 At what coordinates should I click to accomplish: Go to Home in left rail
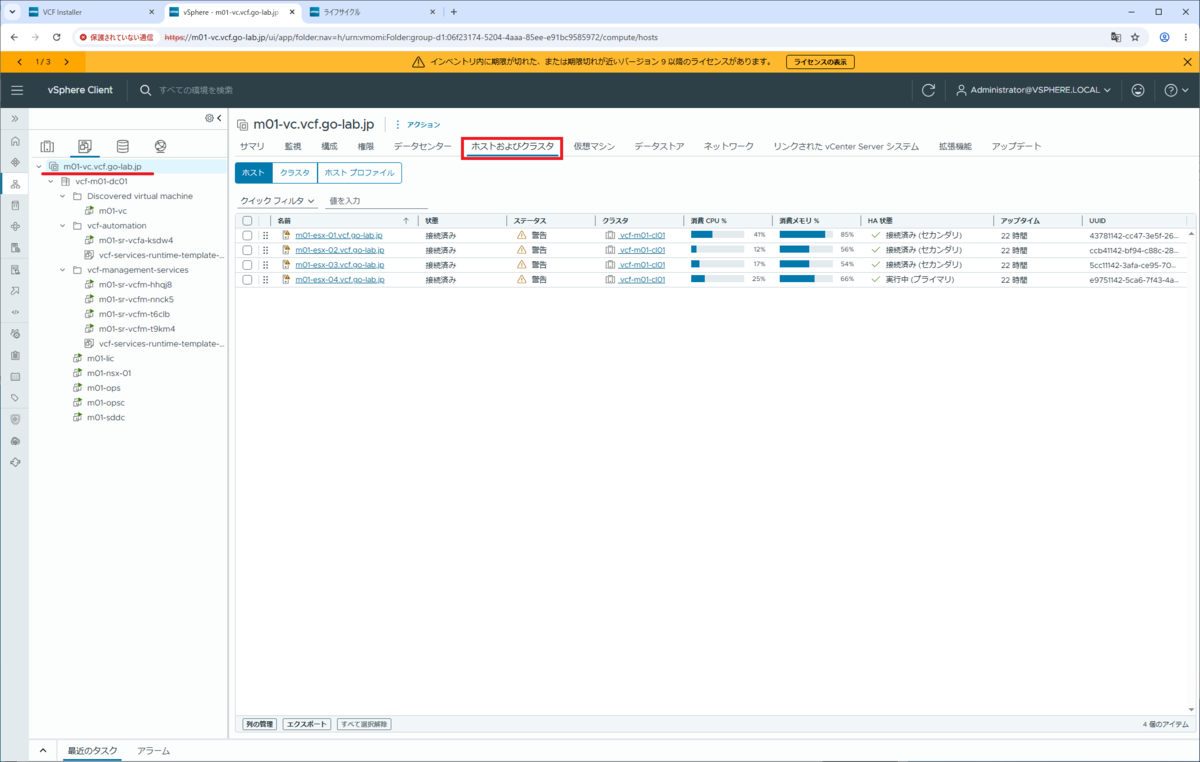(x=15, y=141)
